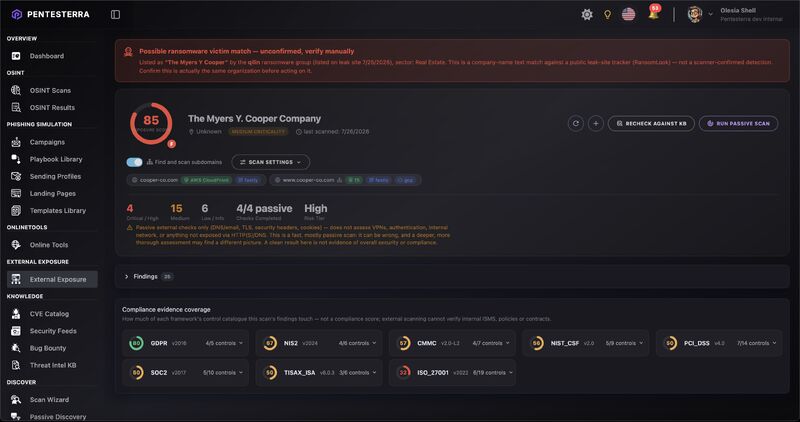Image resolution: width=800 pixels, height=422 pixels.
Task: Open the US flag language selector
Action: coord(629,14)
